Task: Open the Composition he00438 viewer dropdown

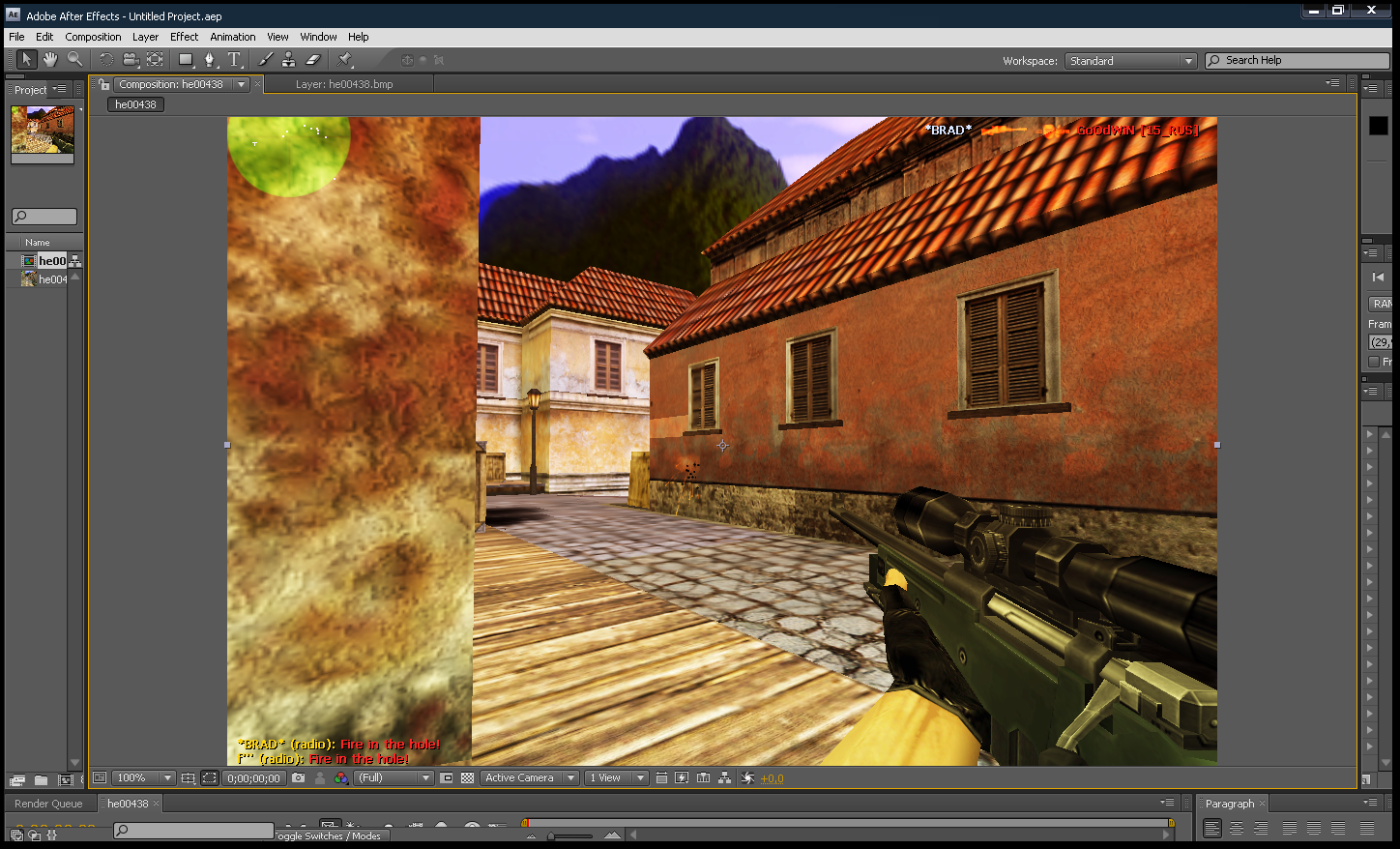Action: click(182, 84)
